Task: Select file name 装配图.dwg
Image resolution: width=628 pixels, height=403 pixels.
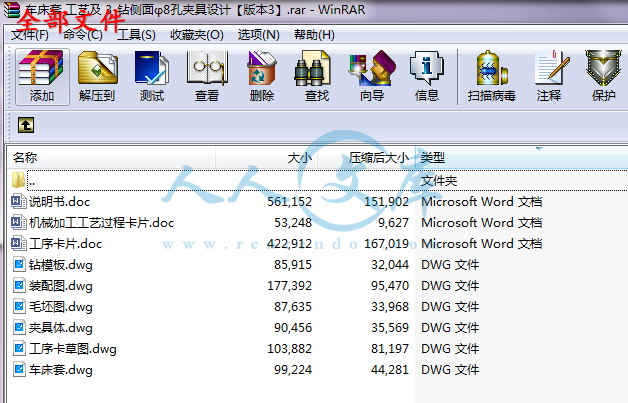Action: 60,286
